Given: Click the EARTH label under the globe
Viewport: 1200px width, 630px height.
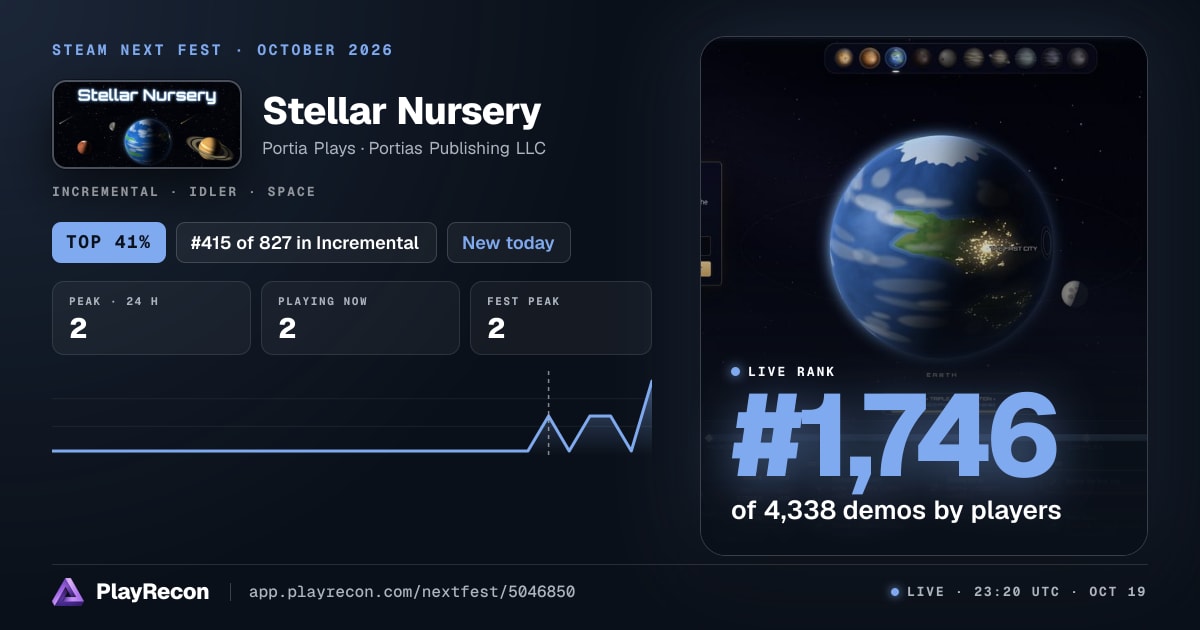Looking at the screenshot, I should [x=941, y=375].
